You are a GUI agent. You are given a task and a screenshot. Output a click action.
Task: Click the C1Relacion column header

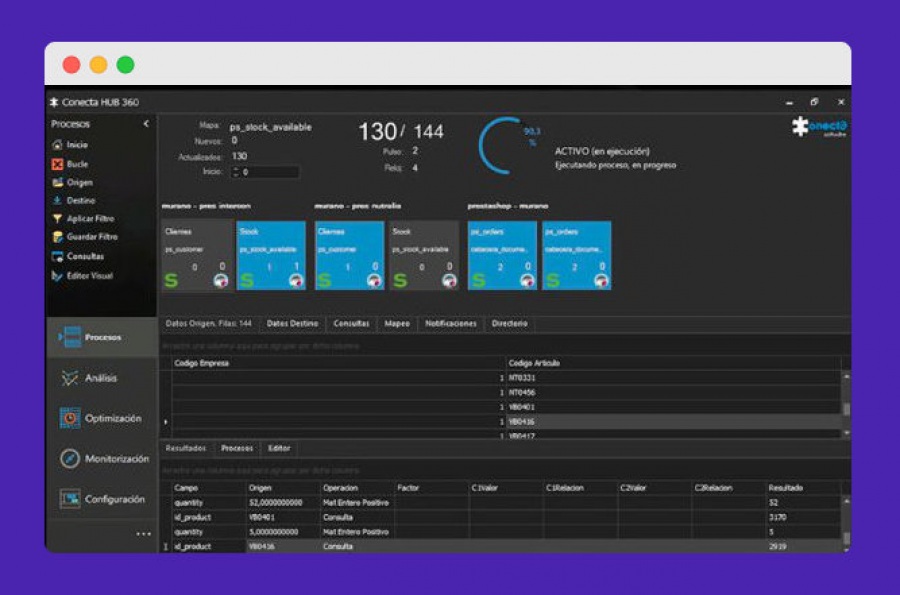pos(581,488)
